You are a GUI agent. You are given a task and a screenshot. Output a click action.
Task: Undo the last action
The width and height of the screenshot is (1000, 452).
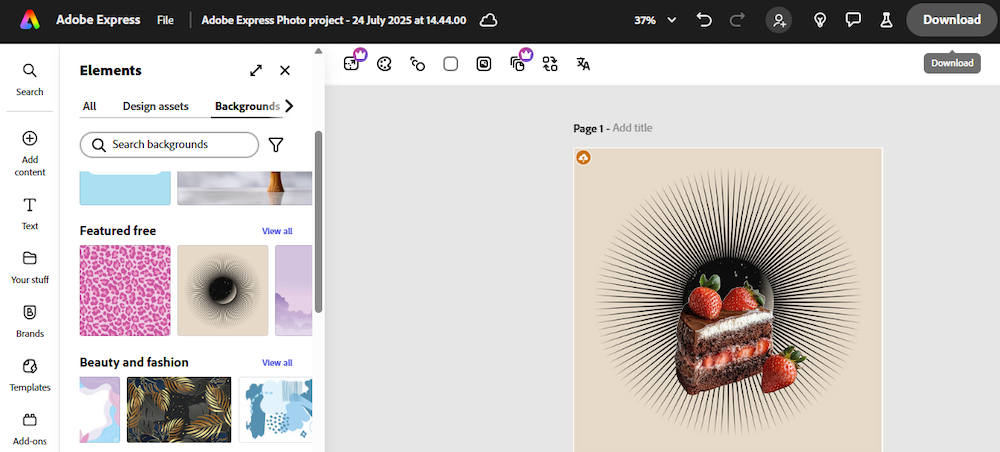704,20
